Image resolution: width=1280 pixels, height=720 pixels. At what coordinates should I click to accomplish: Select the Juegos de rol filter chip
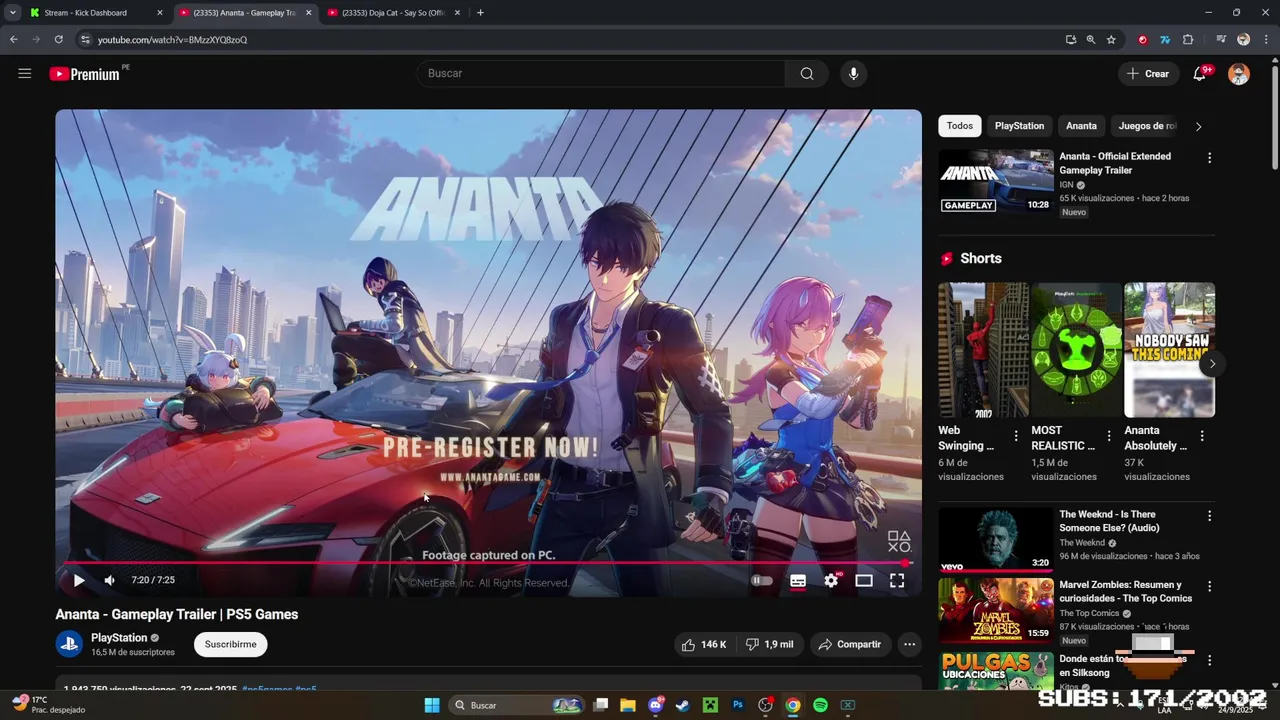(x=1147, y=126)
